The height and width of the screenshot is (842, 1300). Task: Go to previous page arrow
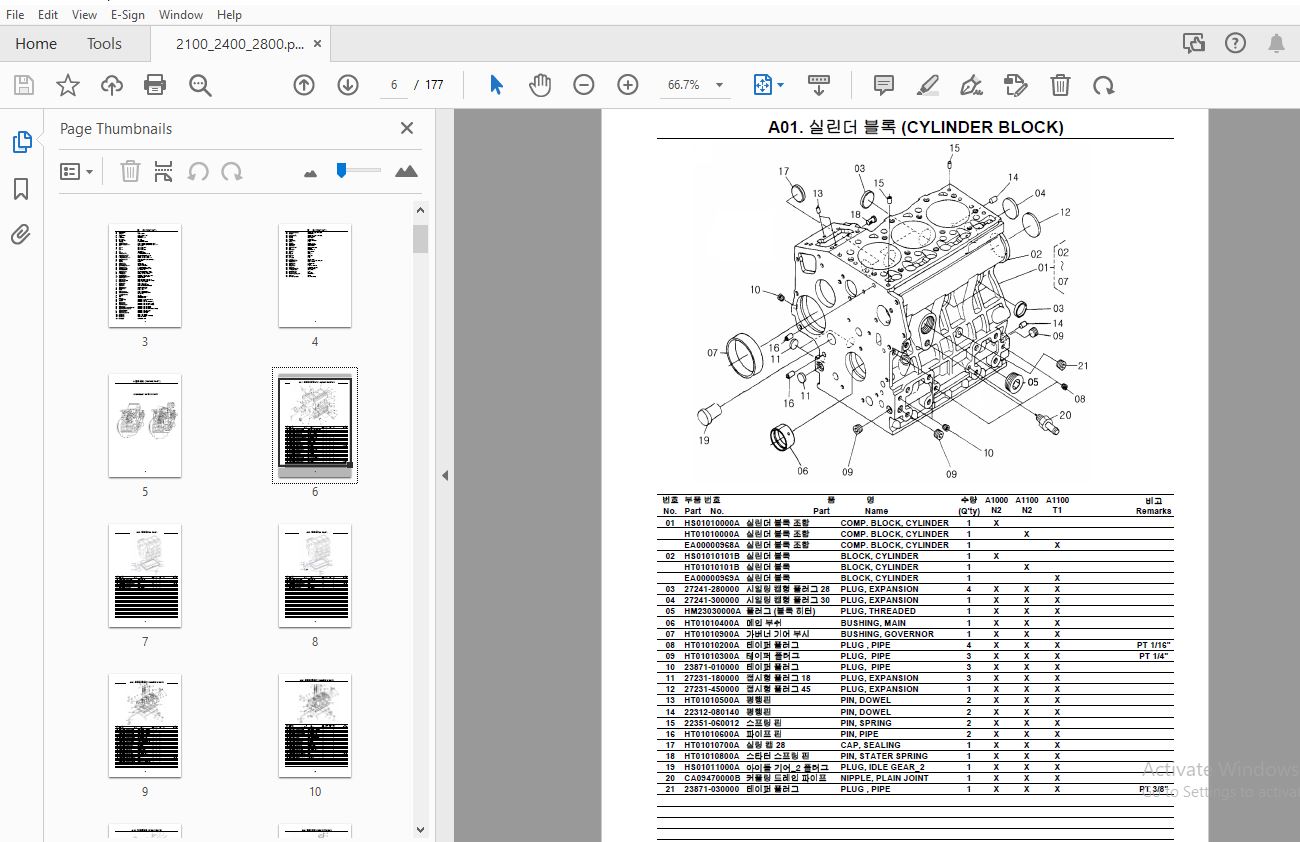(304, 85)
